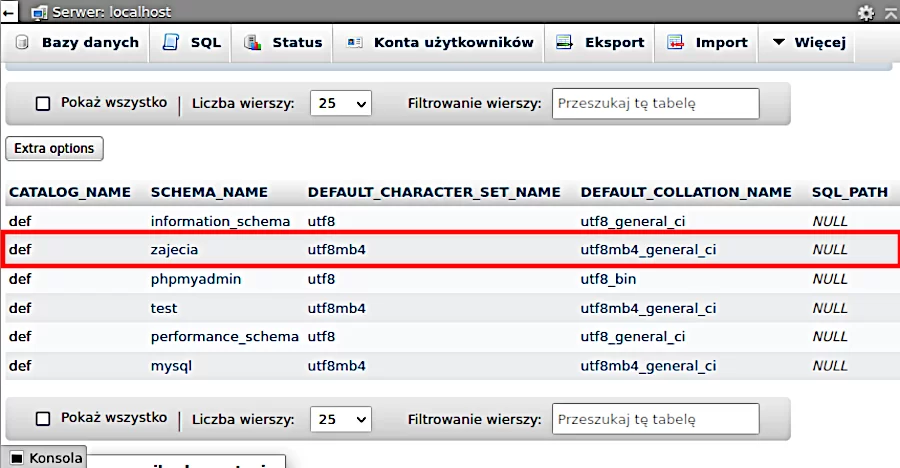
Task: Click the Konsola terminal icon
Action: pos(17,458)
